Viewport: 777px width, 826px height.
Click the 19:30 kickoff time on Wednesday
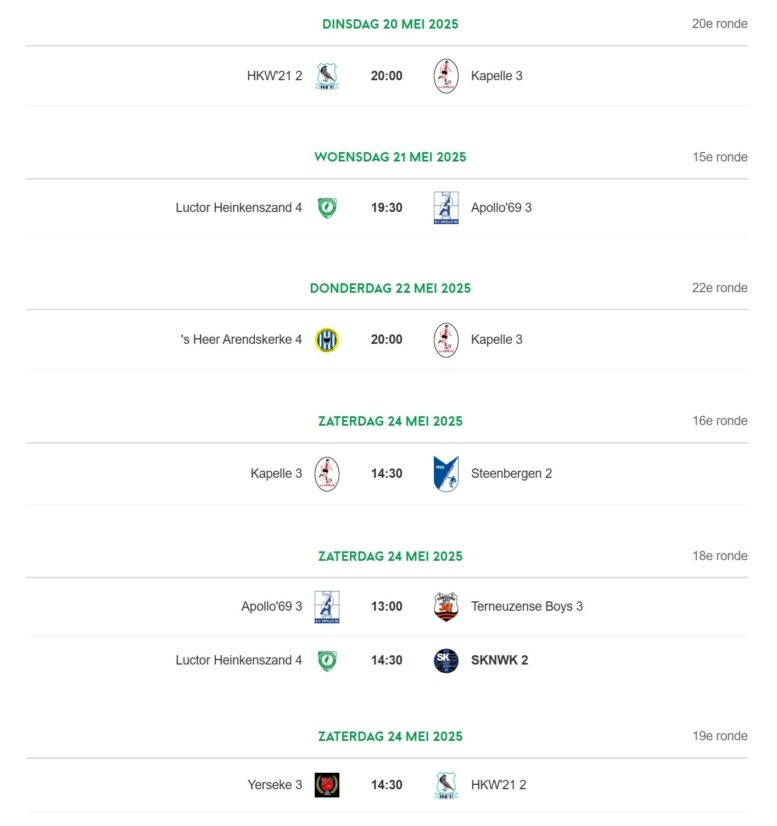click(x=387, y=208)
